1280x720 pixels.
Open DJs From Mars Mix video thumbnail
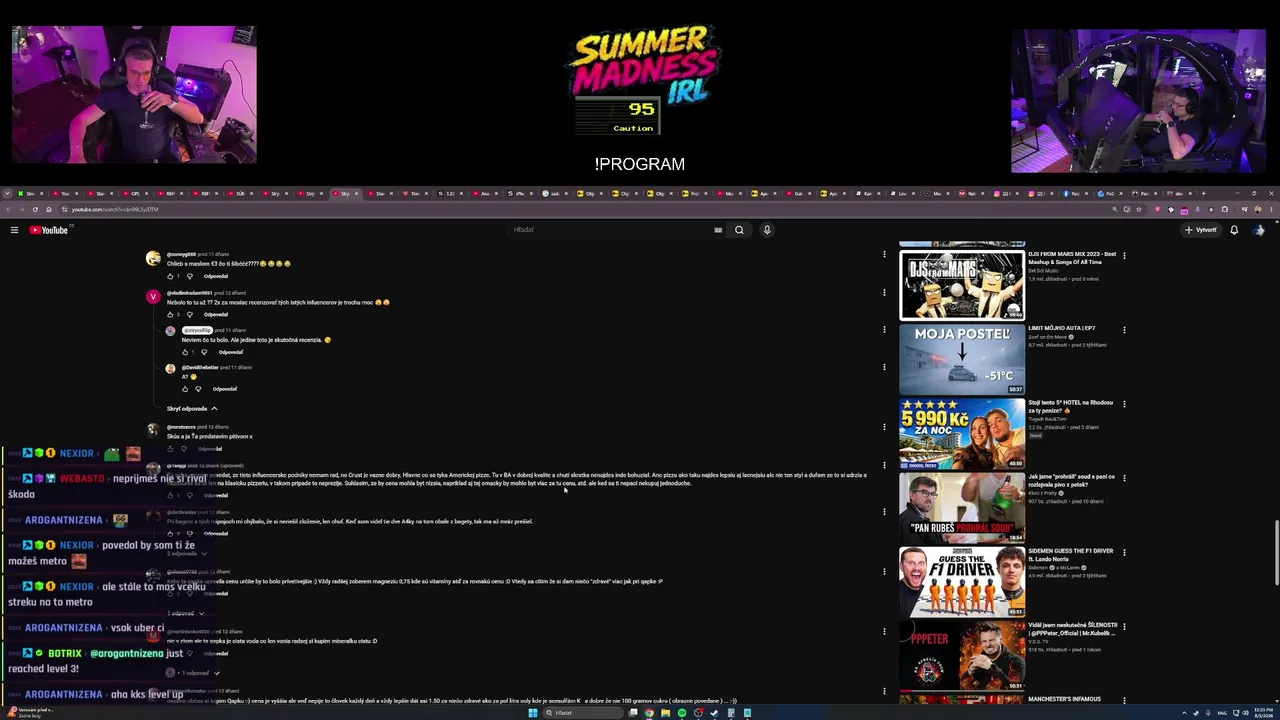pos(962,285)
